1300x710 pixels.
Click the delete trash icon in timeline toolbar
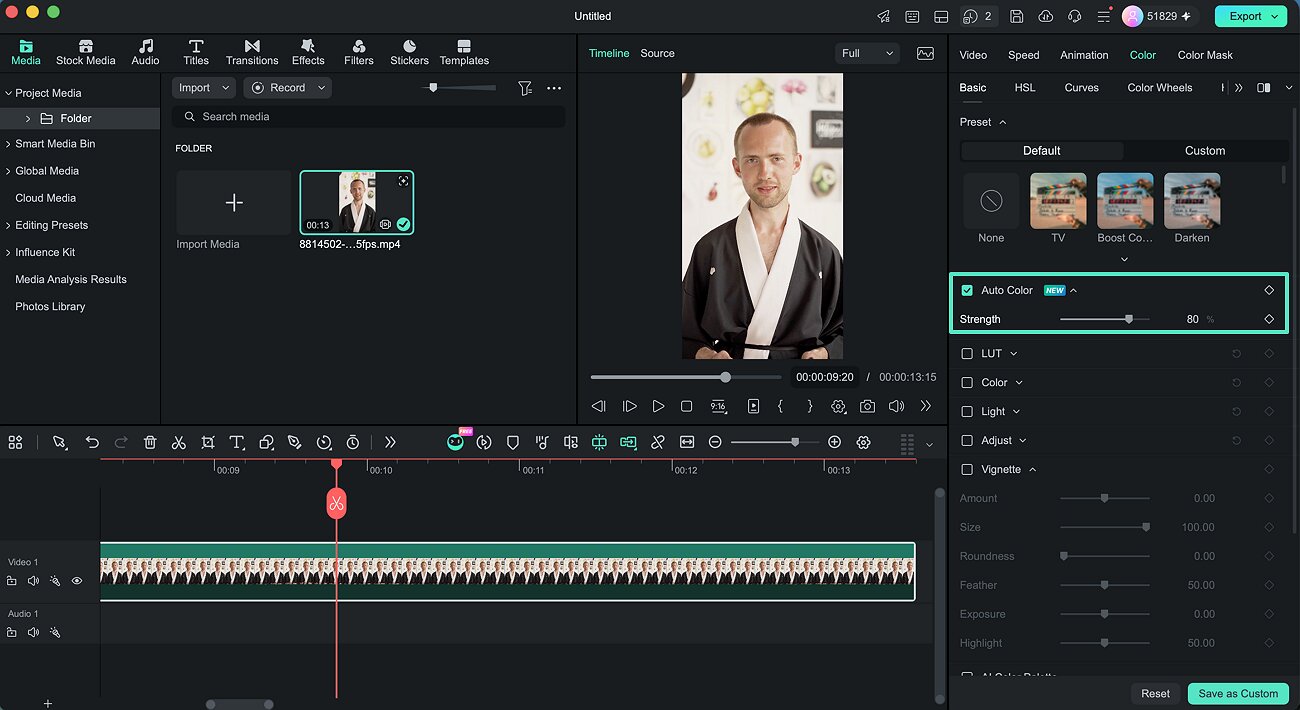pyautogui.click(x=150, y=442)
